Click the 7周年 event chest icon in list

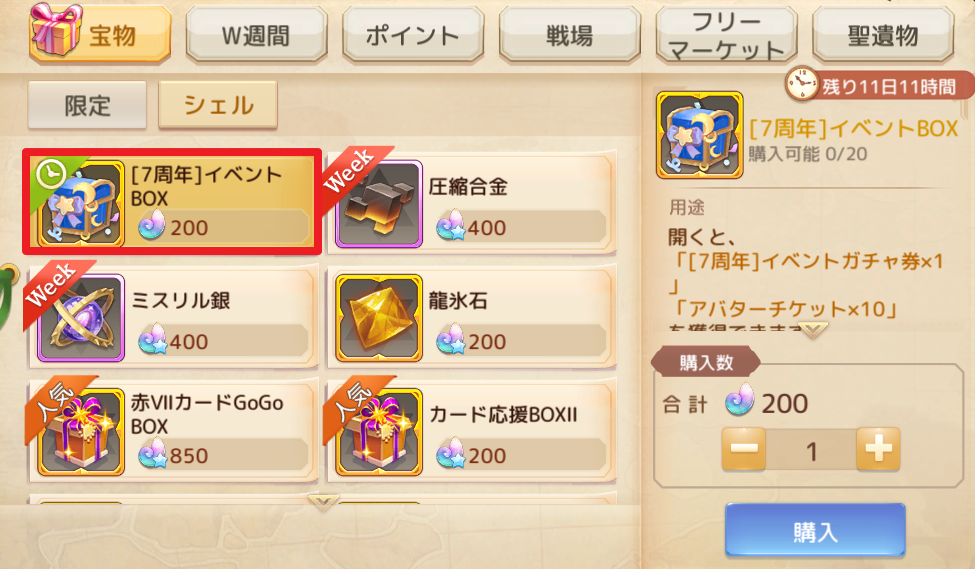click(x=81, y=205)
